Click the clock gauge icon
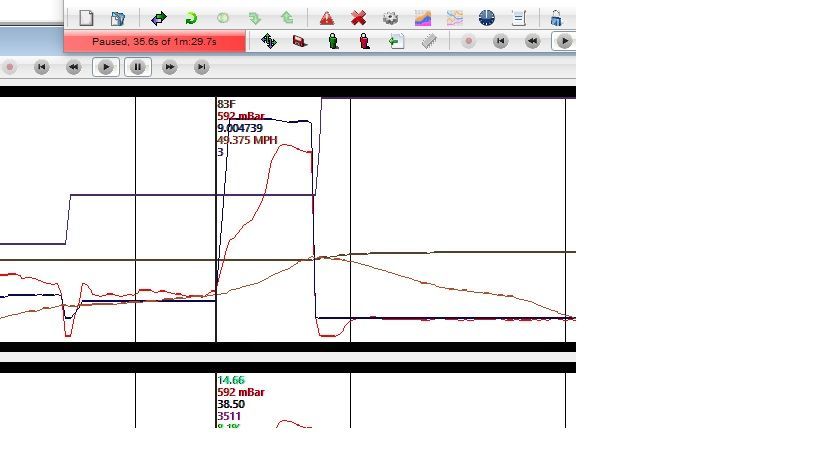The width and height of the screenshot is (819, 460). (x=486, y=18)
